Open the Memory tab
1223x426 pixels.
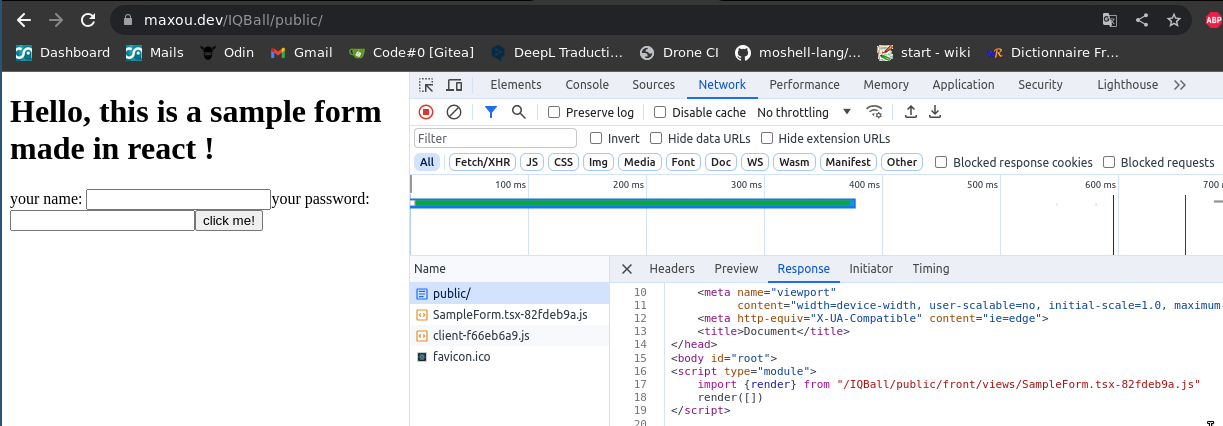(886, 85)
